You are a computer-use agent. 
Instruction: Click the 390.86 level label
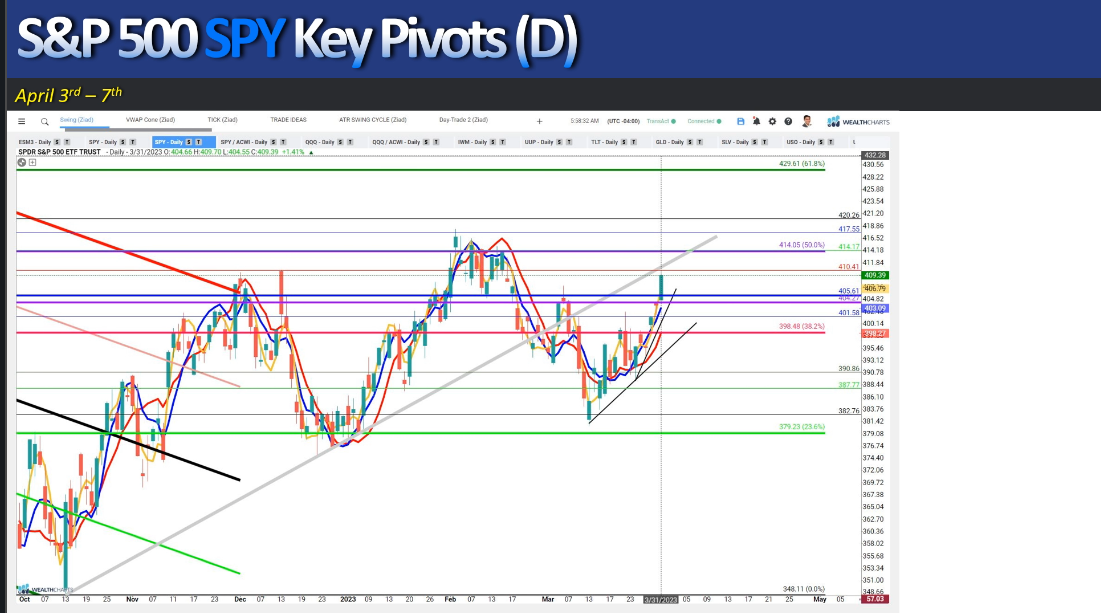(x=849, y=369)
